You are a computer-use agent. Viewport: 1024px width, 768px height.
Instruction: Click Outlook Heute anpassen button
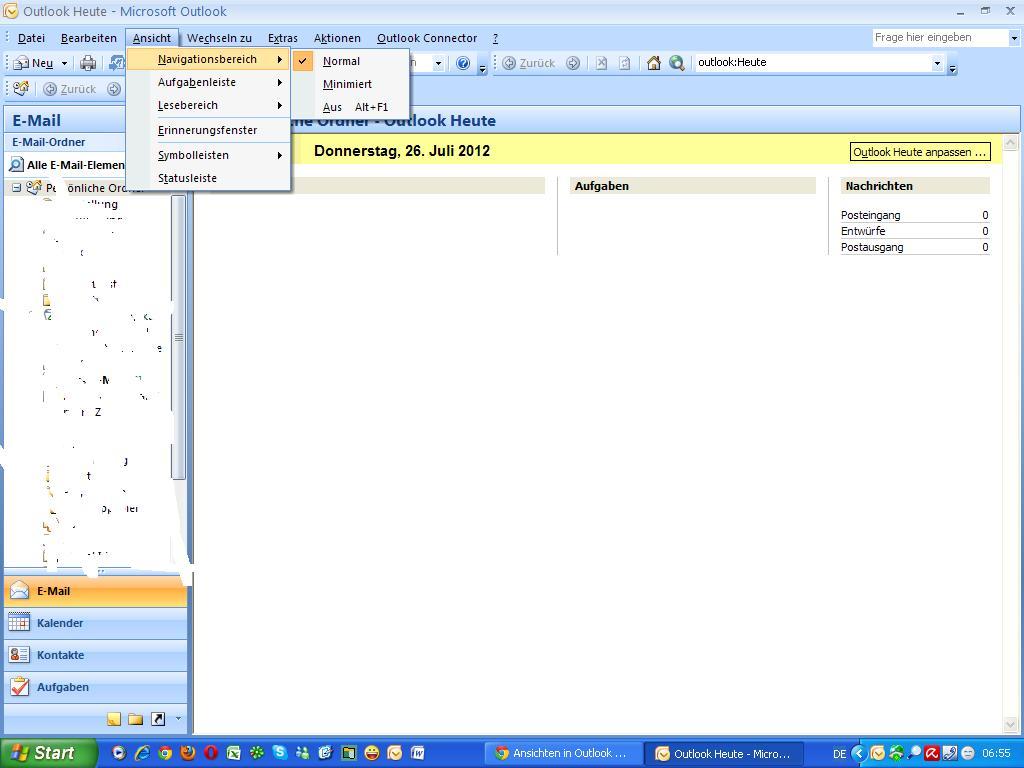pyautogui.click(x=920, y=152)
